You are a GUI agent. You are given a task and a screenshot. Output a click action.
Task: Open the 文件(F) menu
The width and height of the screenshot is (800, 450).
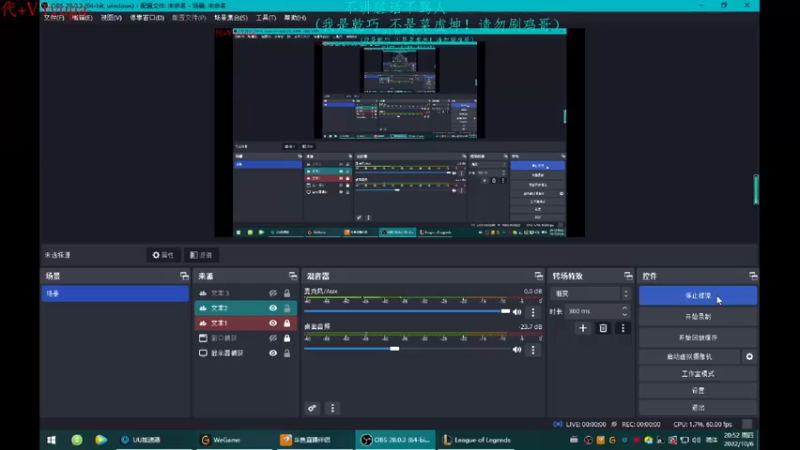click(54, 17)
